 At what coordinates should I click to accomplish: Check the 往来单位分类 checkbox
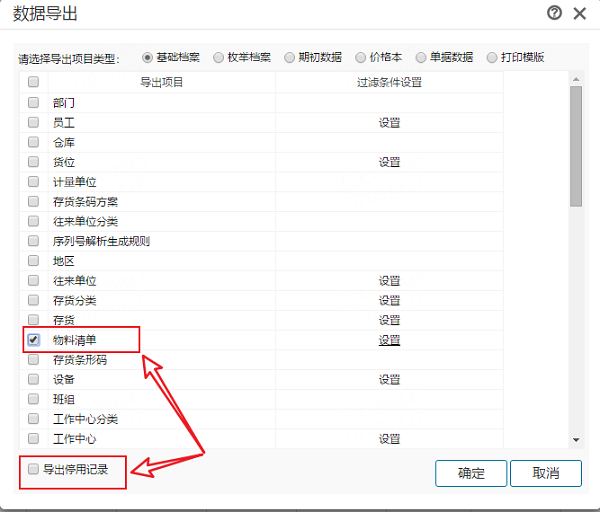click(x=33, y=221)
